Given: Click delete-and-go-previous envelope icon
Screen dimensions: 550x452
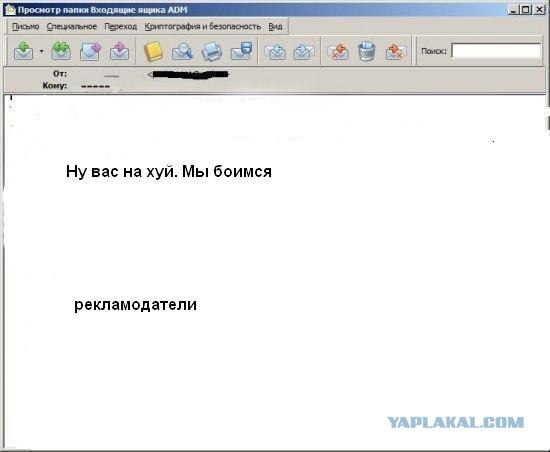Looking at the screenshot, I should (x=338, y=52).
